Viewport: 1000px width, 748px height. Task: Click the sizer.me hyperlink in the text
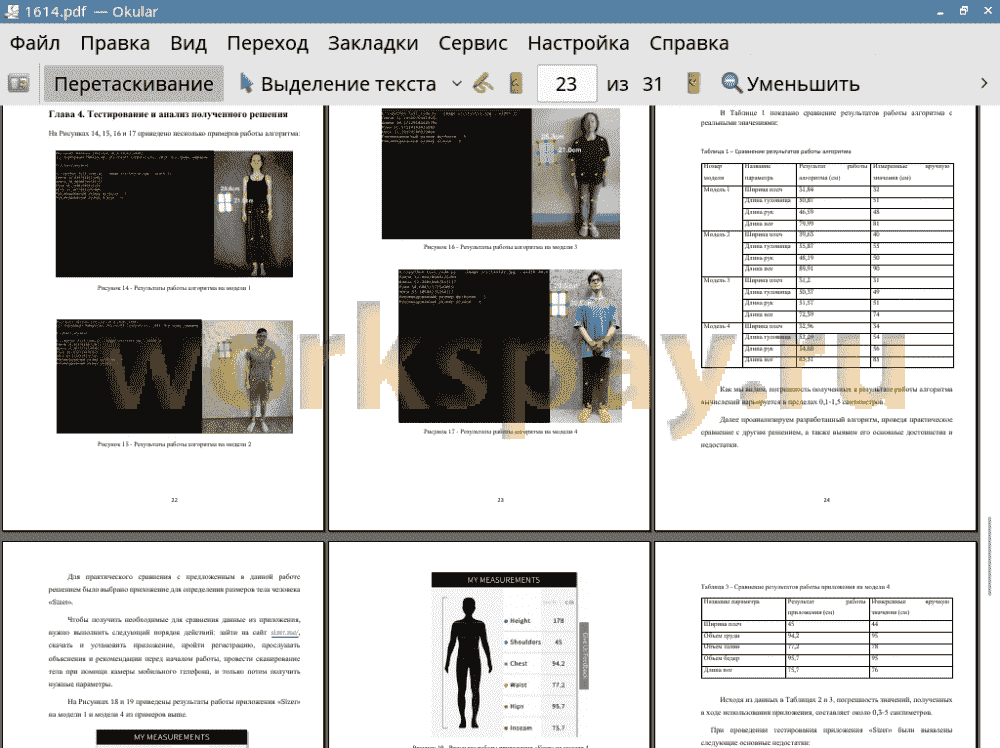(x=284, y=633)
